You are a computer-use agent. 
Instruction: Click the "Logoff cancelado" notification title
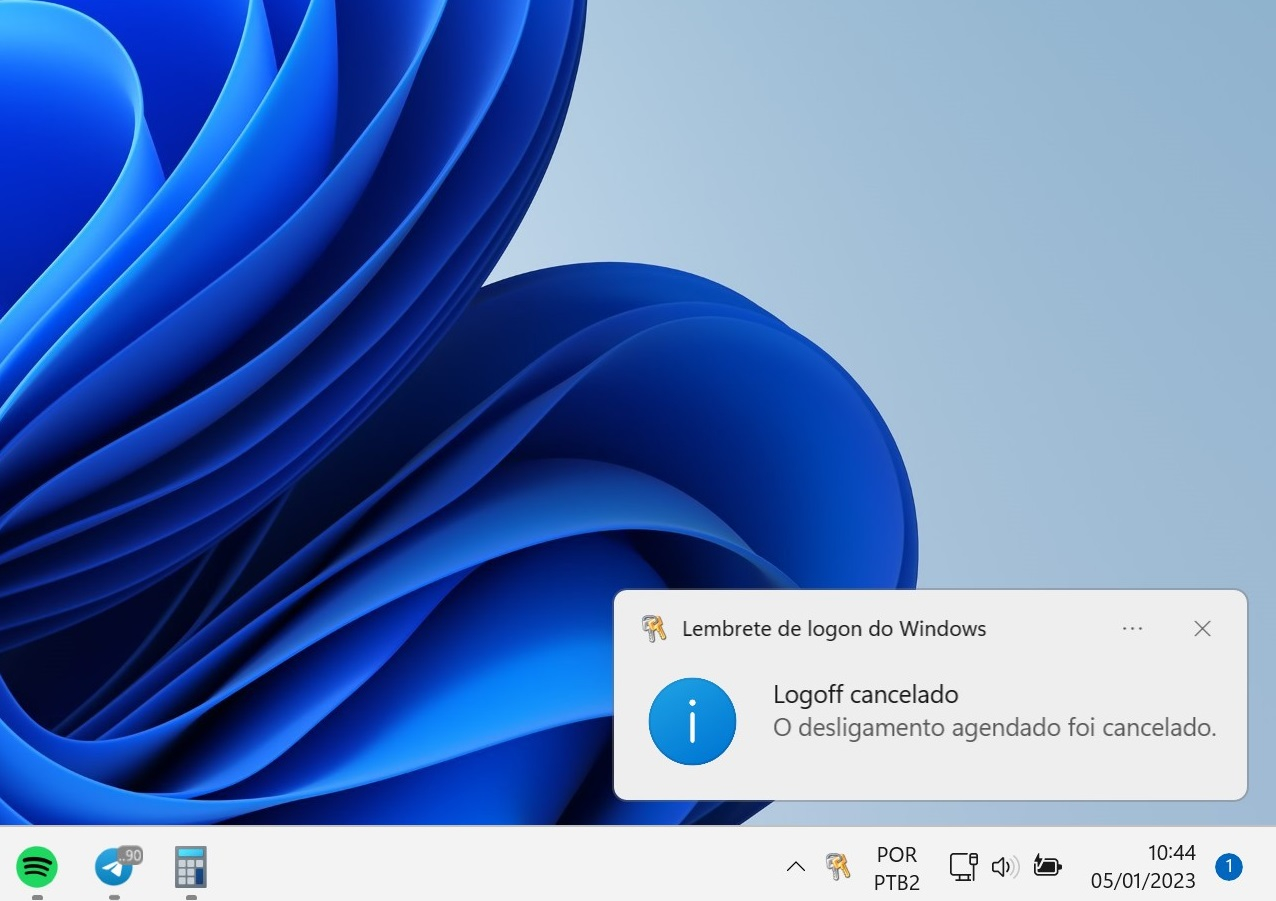click(865, 694)
